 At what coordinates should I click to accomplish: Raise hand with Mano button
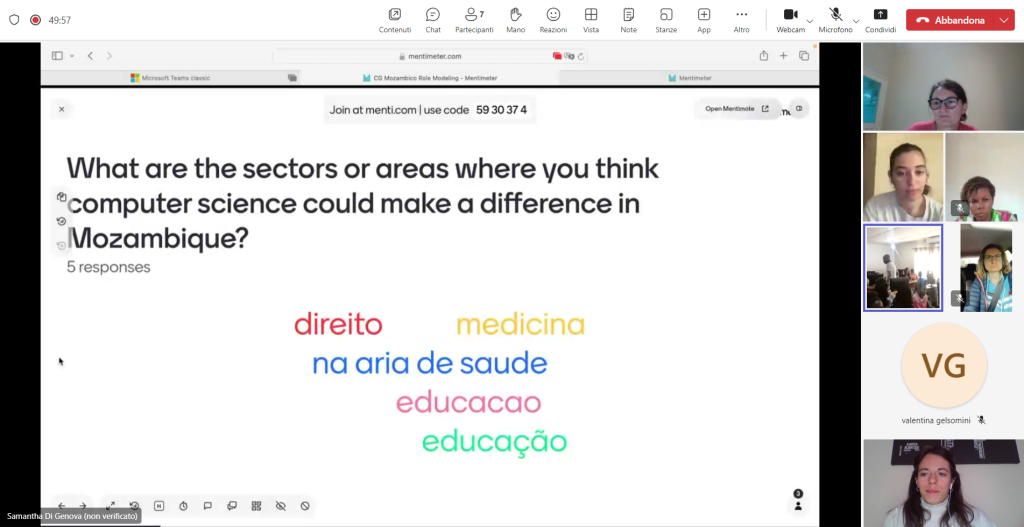(515, 20)
